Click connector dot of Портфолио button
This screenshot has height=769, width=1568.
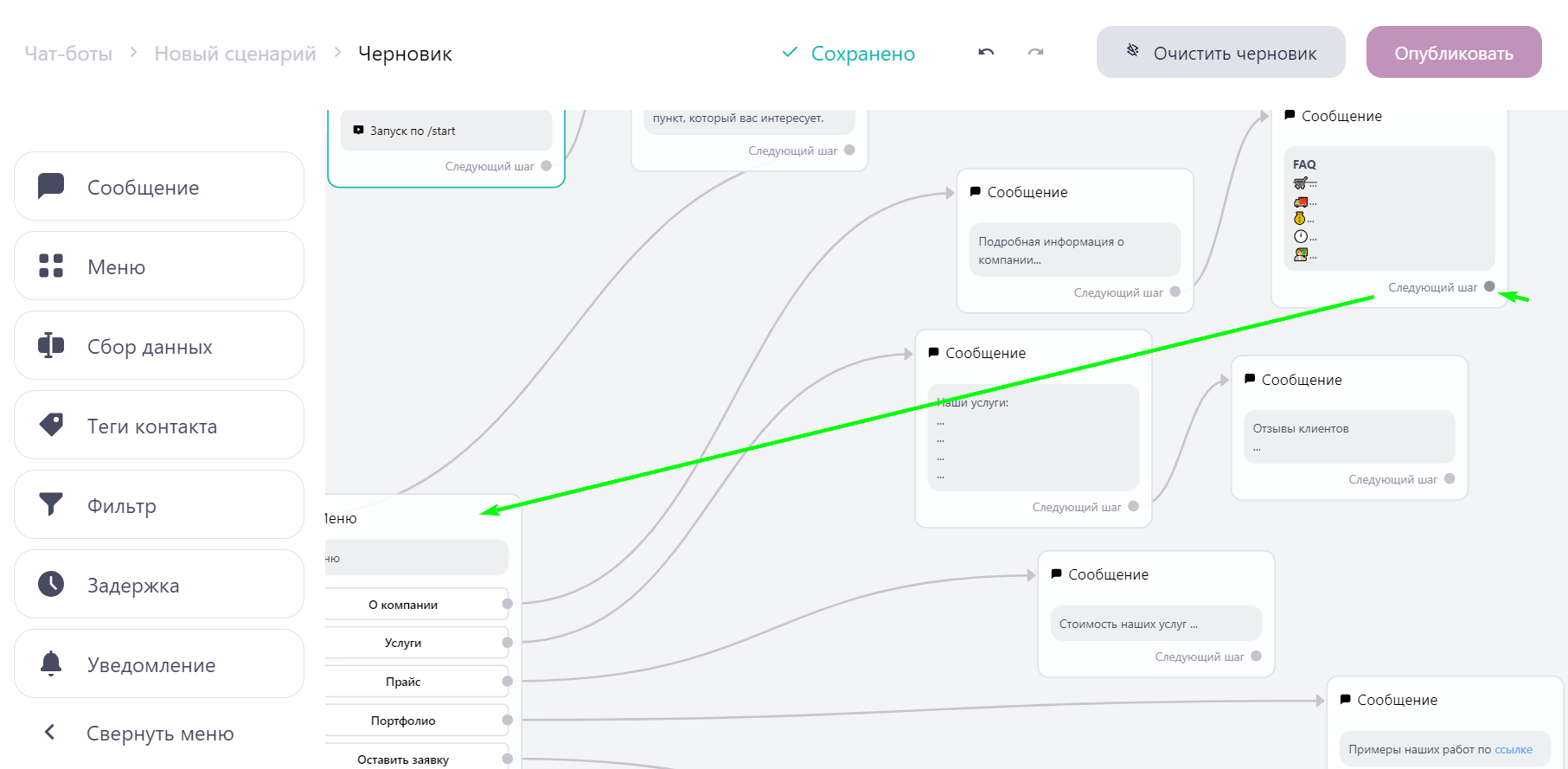pyautogui.click(x=508, y=720)
